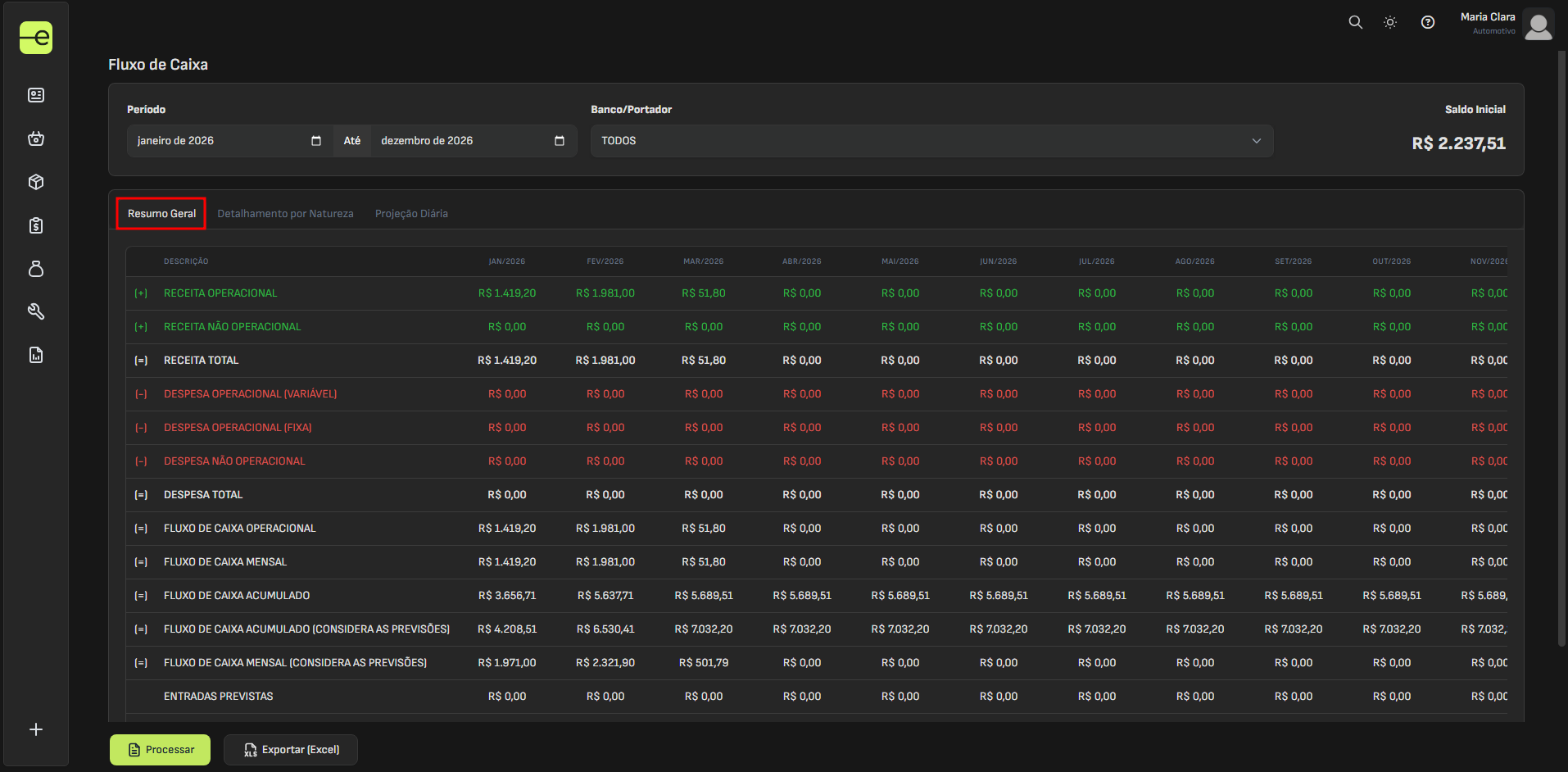Switch to Projeção Diária tab
The width and height of the screenshot is (1568, 772).
[x=411, y=214]
